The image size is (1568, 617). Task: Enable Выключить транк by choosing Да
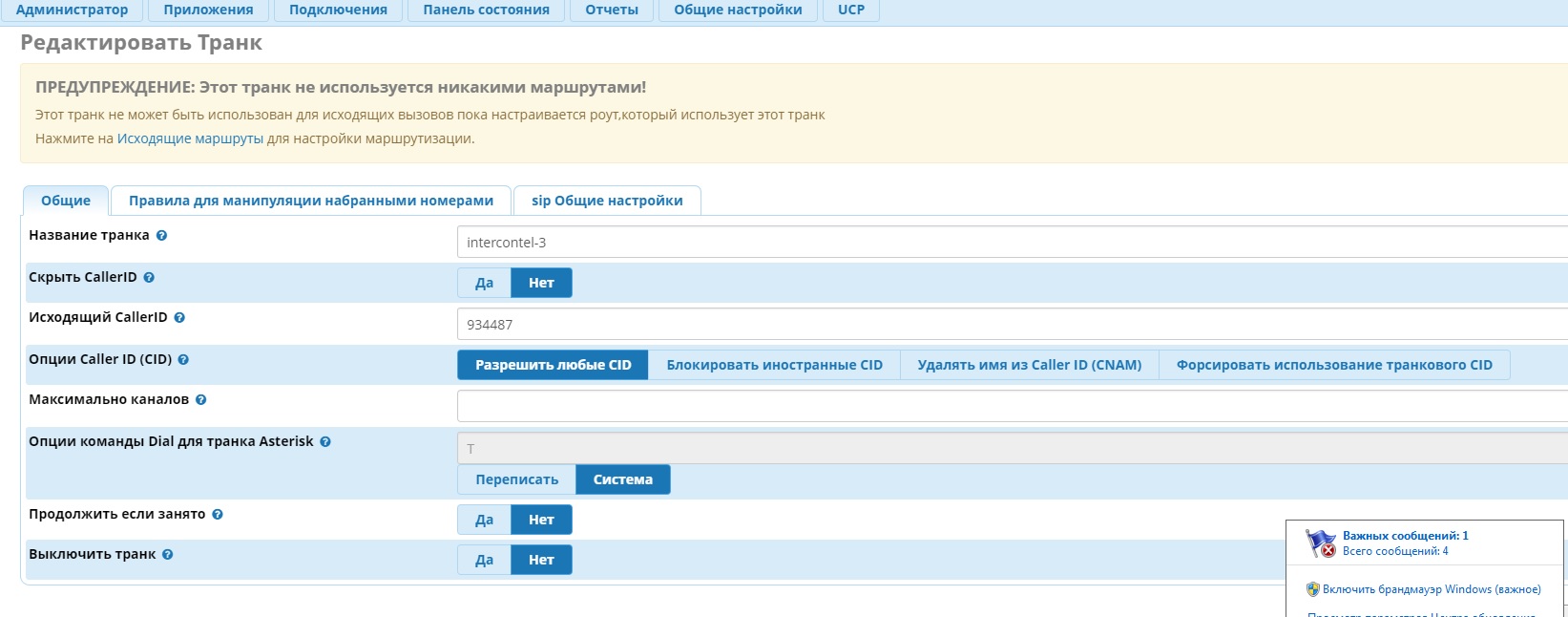(484, 560)
